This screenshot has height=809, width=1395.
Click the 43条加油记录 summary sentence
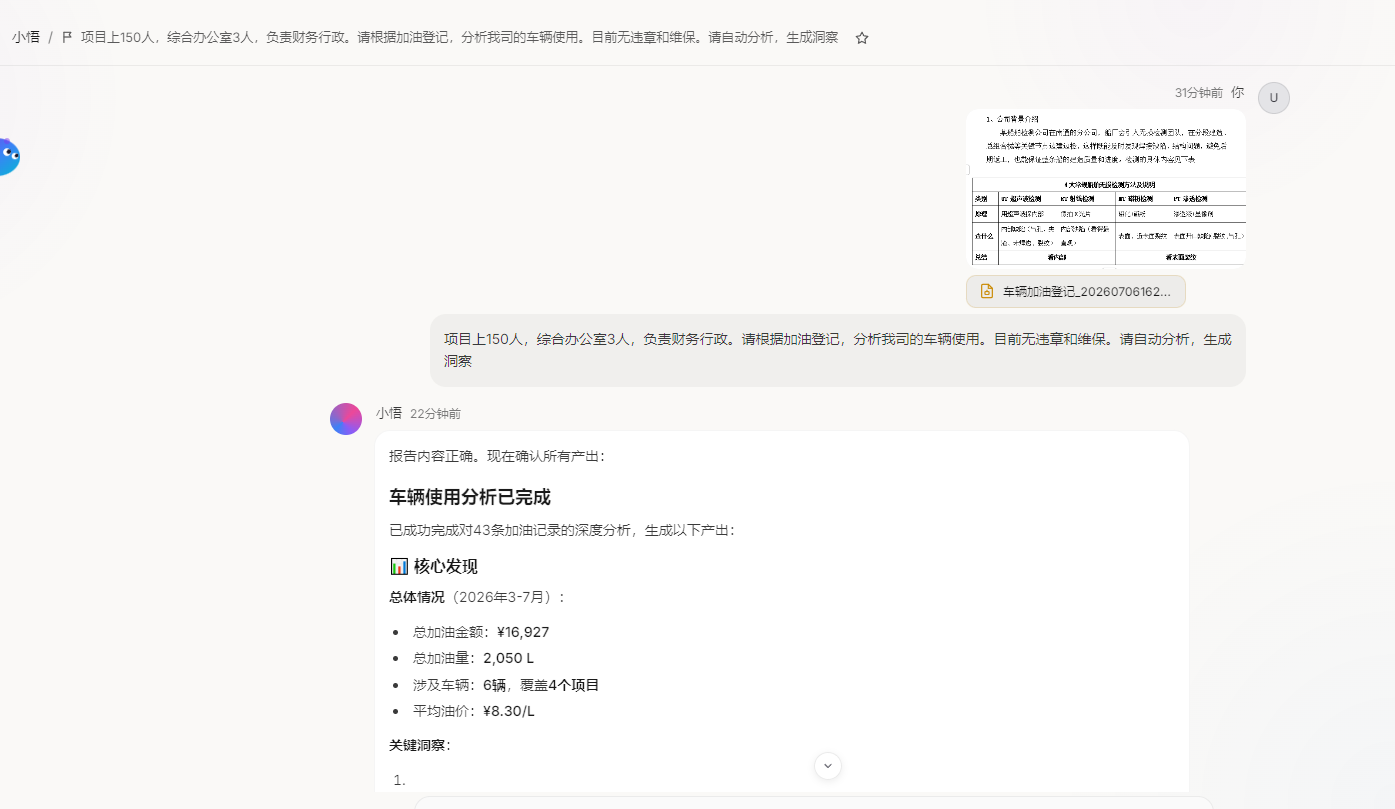click(562, 530)
